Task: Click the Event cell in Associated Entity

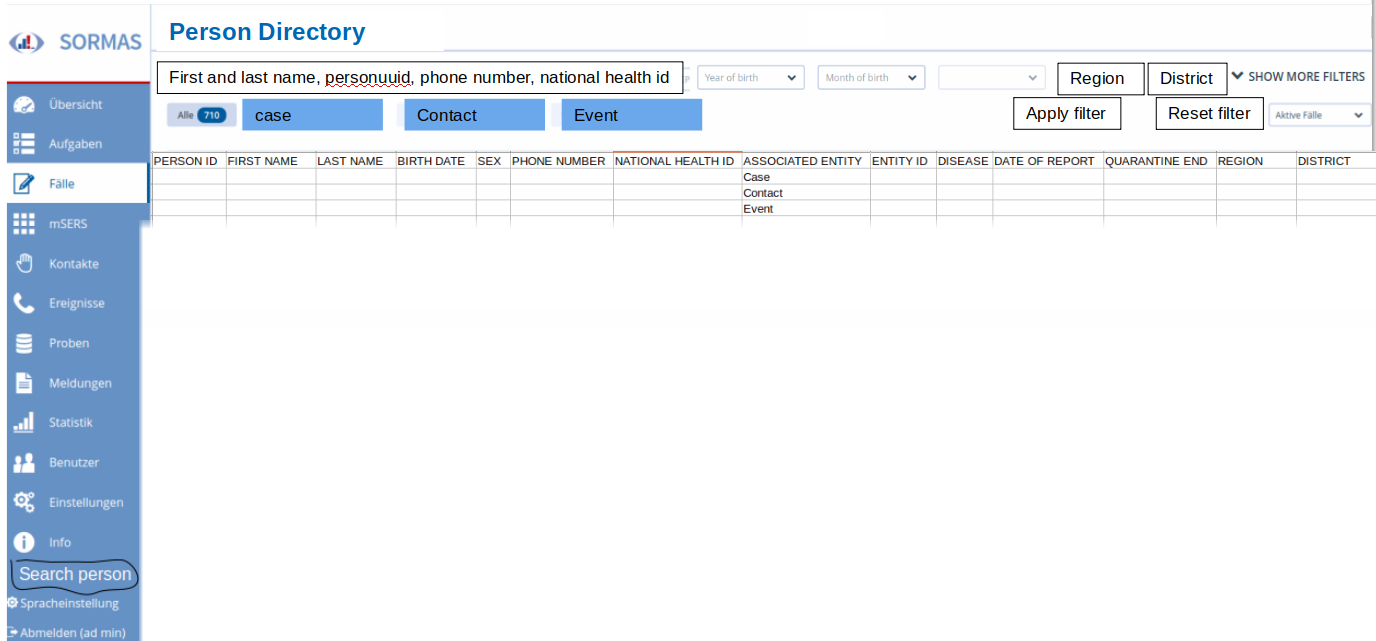Action: 806,209
